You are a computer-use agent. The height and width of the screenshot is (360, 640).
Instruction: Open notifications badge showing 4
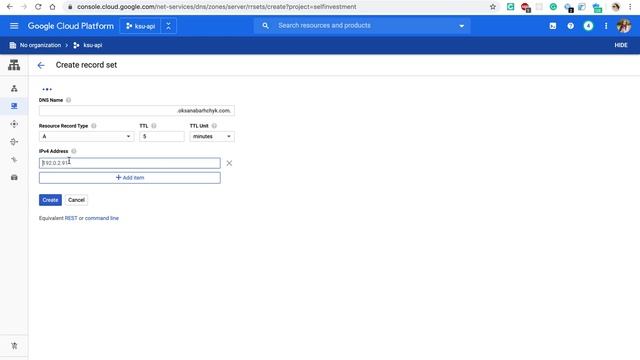click(588, 26)
